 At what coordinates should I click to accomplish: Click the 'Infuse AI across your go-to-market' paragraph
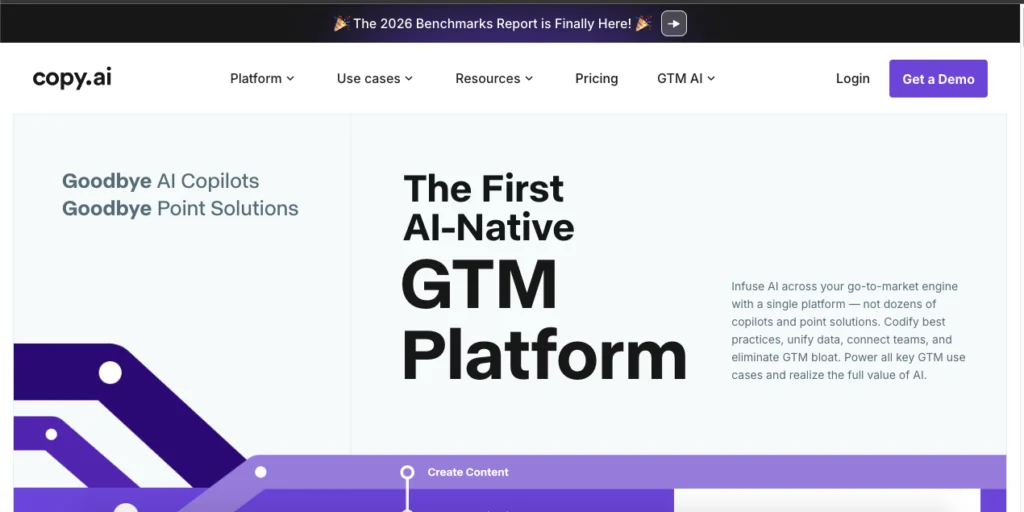click(x=848, y=330)
